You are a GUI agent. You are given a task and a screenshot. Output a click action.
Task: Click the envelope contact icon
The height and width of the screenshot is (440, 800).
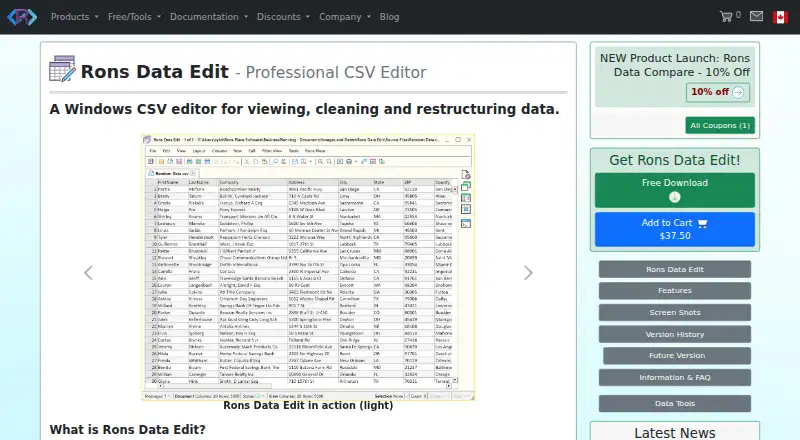tap(756, 16)
